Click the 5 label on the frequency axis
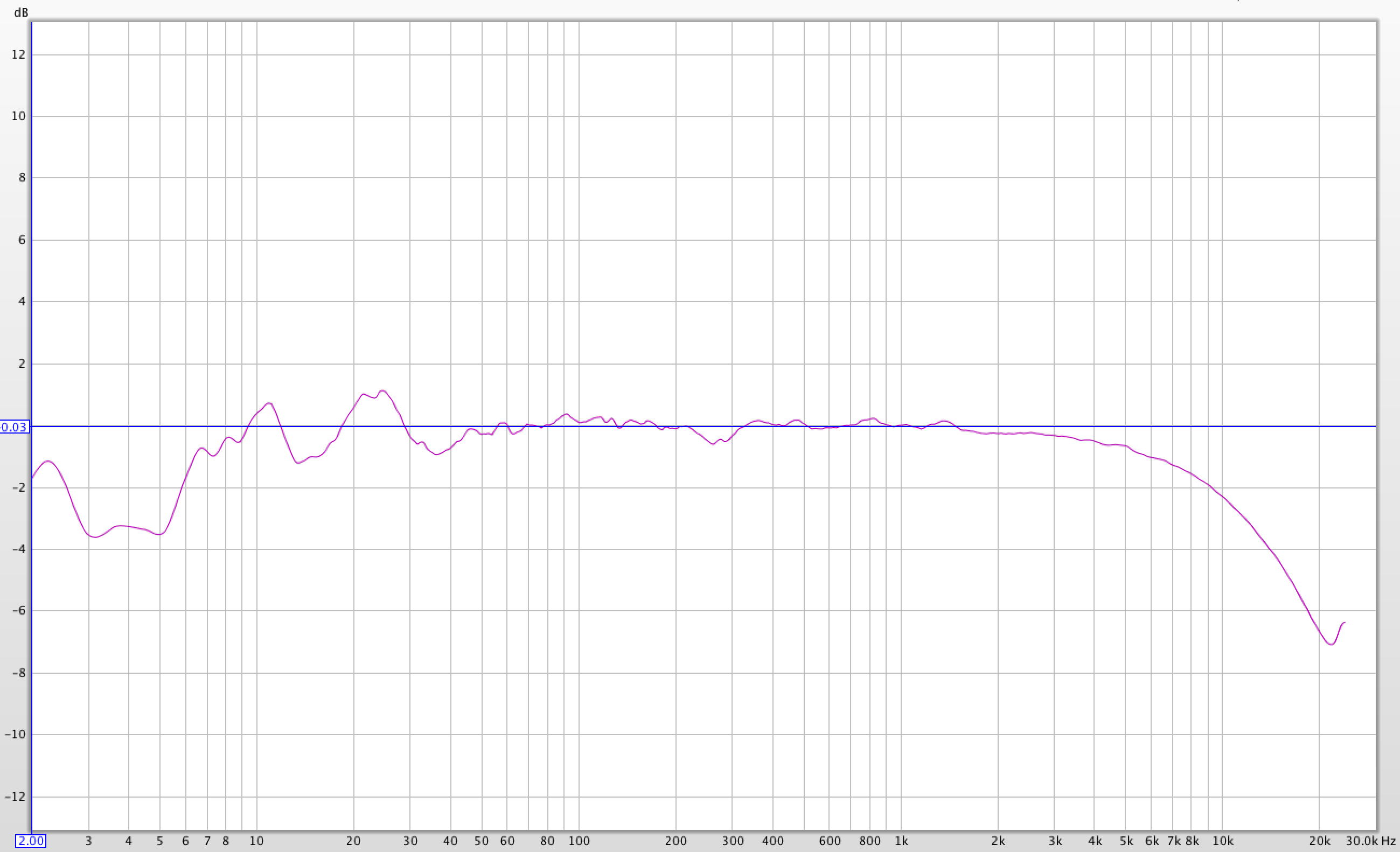The height and width of the screenshot is (852, 1400). (x=159, y=841)
